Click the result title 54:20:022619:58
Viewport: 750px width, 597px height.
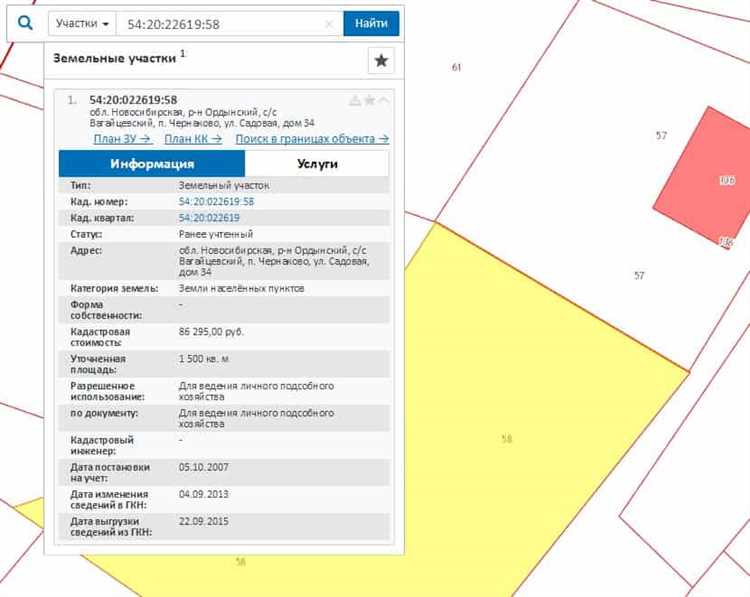point(133,100)
